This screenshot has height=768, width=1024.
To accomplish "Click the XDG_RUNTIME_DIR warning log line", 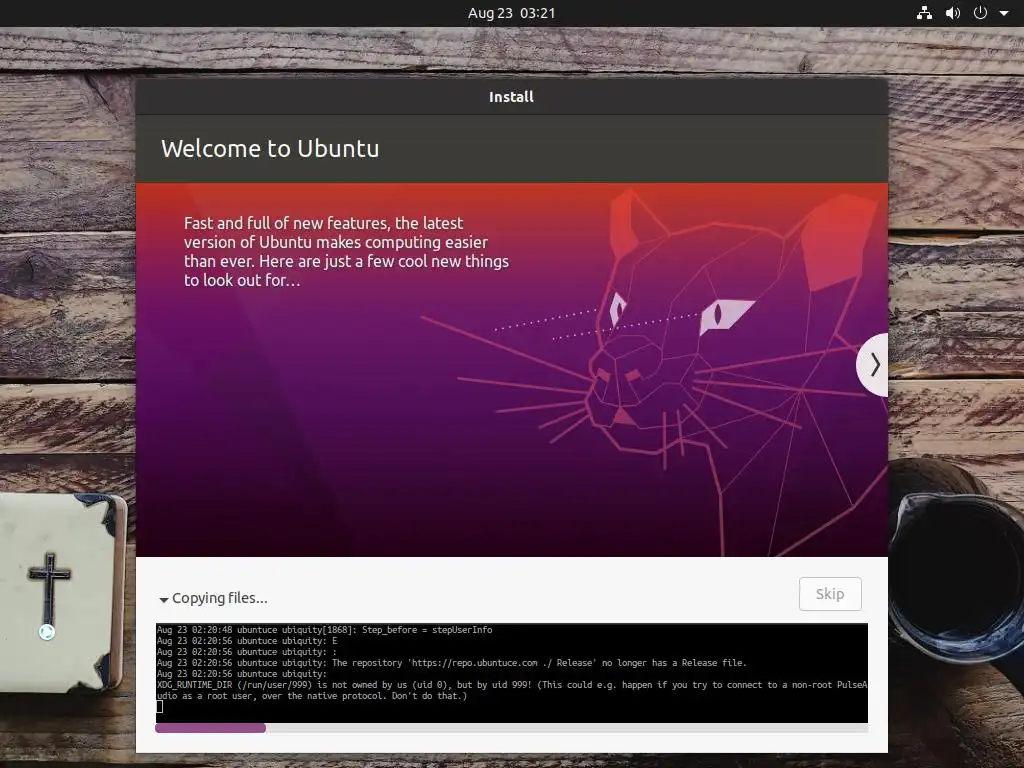I will (511, 684).
